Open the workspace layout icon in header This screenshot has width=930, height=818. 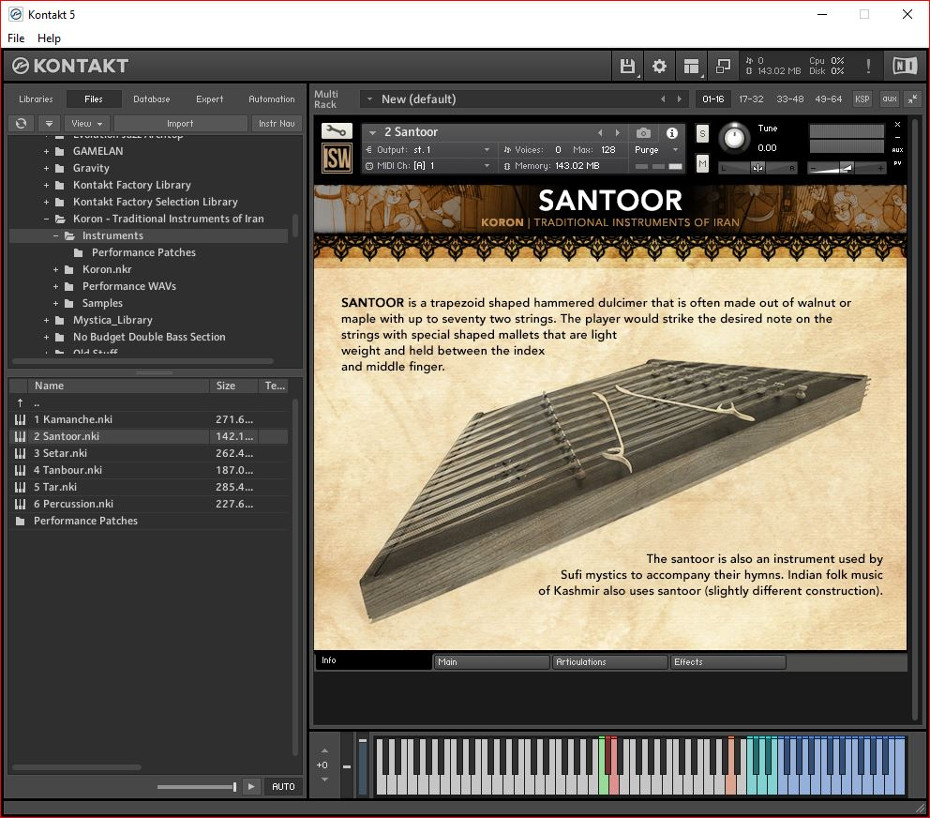click(691, 66)
